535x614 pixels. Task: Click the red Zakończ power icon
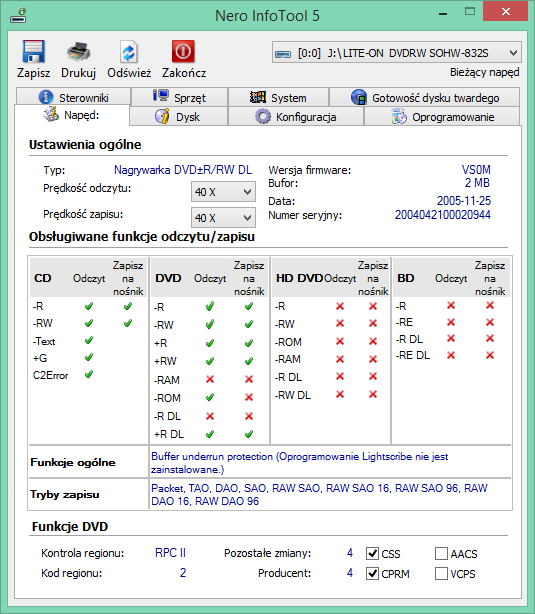pos(183,51)
